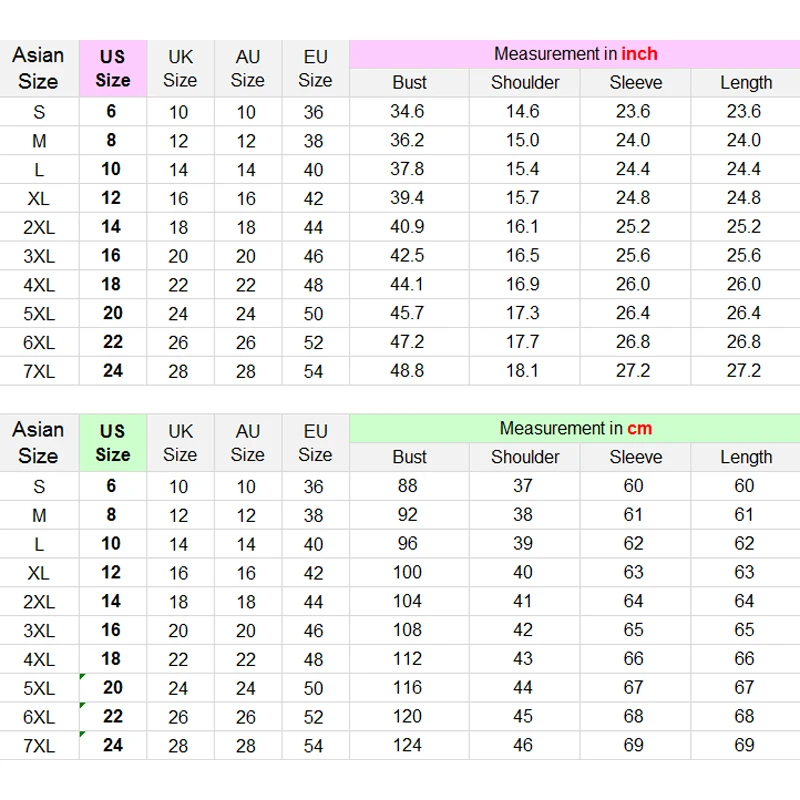This screenshot has width=800, height=800.
Task: Click the green error marker beside 7XL's US 24
Action: tap(82, 734)
